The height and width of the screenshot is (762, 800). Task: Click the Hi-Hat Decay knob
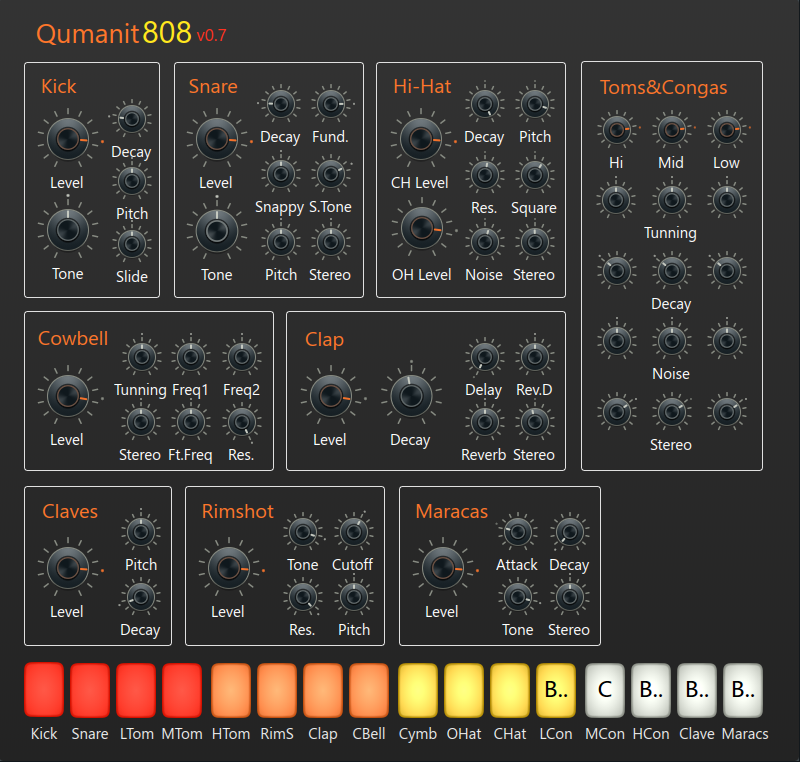pyautogui.click(x=485, y=105)
